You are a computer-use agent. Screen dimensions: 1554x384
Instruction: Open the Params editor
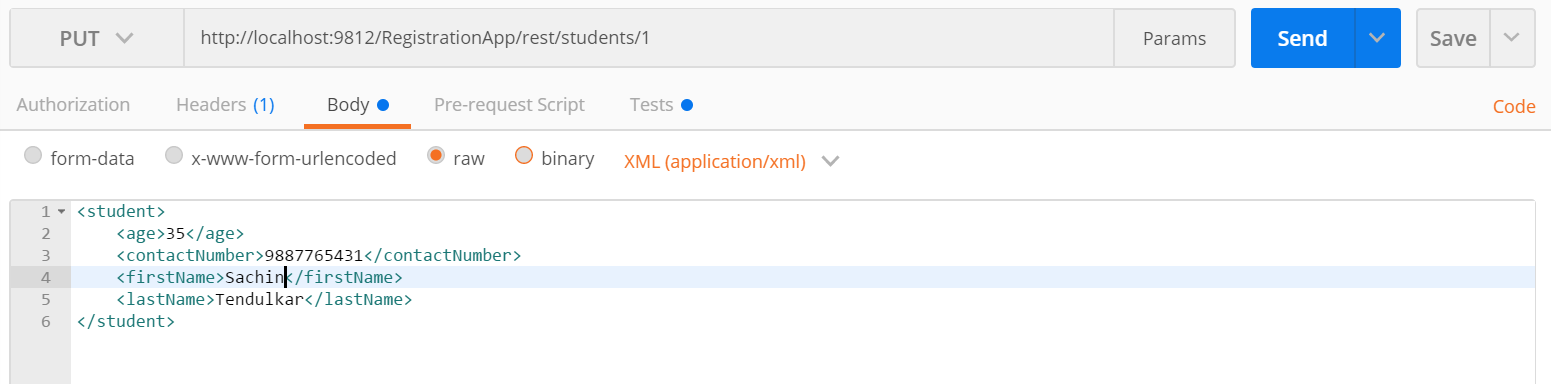coord(1174,38)
